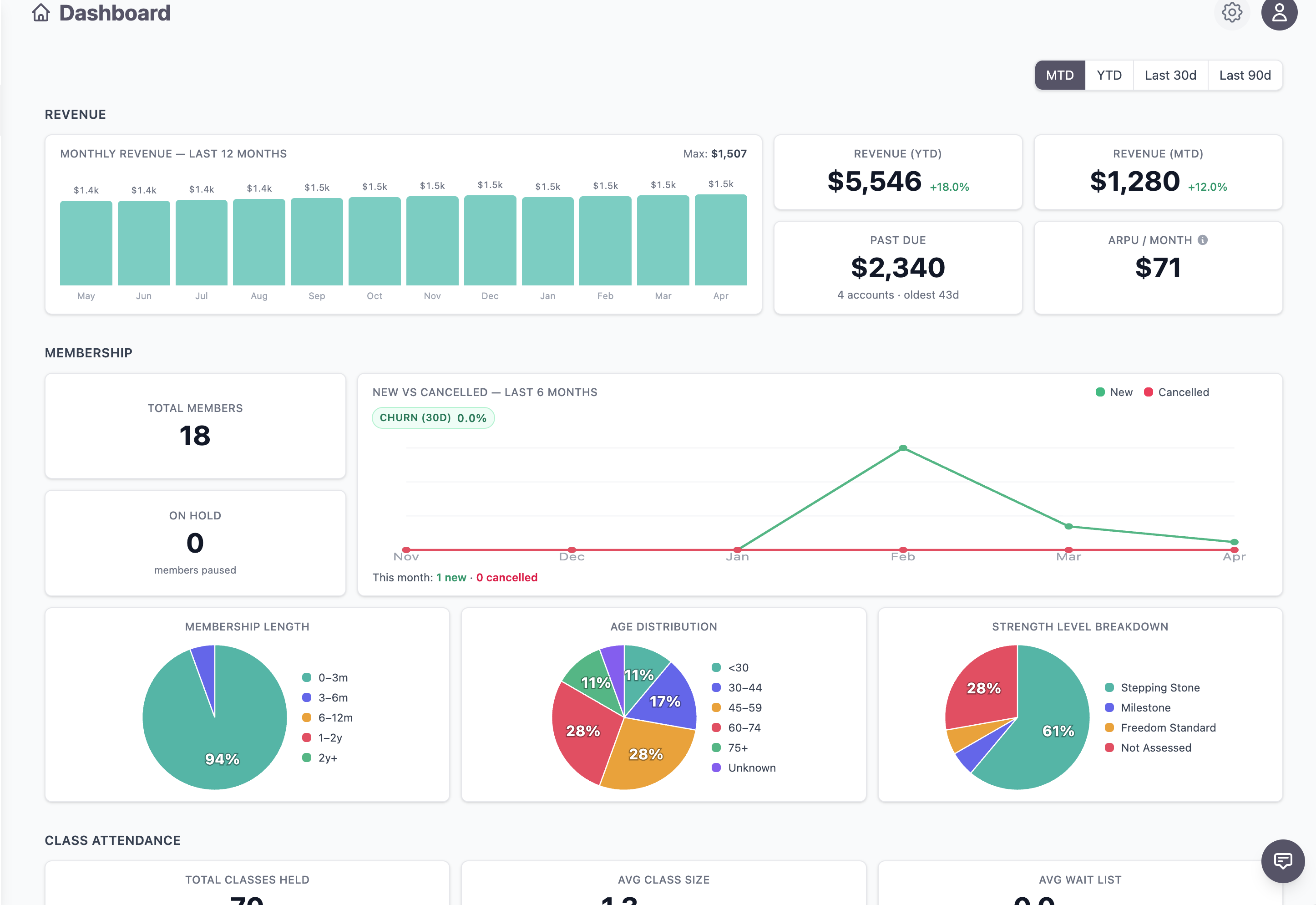
Task: Select the Last 90d range
Action: pos(1245,74)
